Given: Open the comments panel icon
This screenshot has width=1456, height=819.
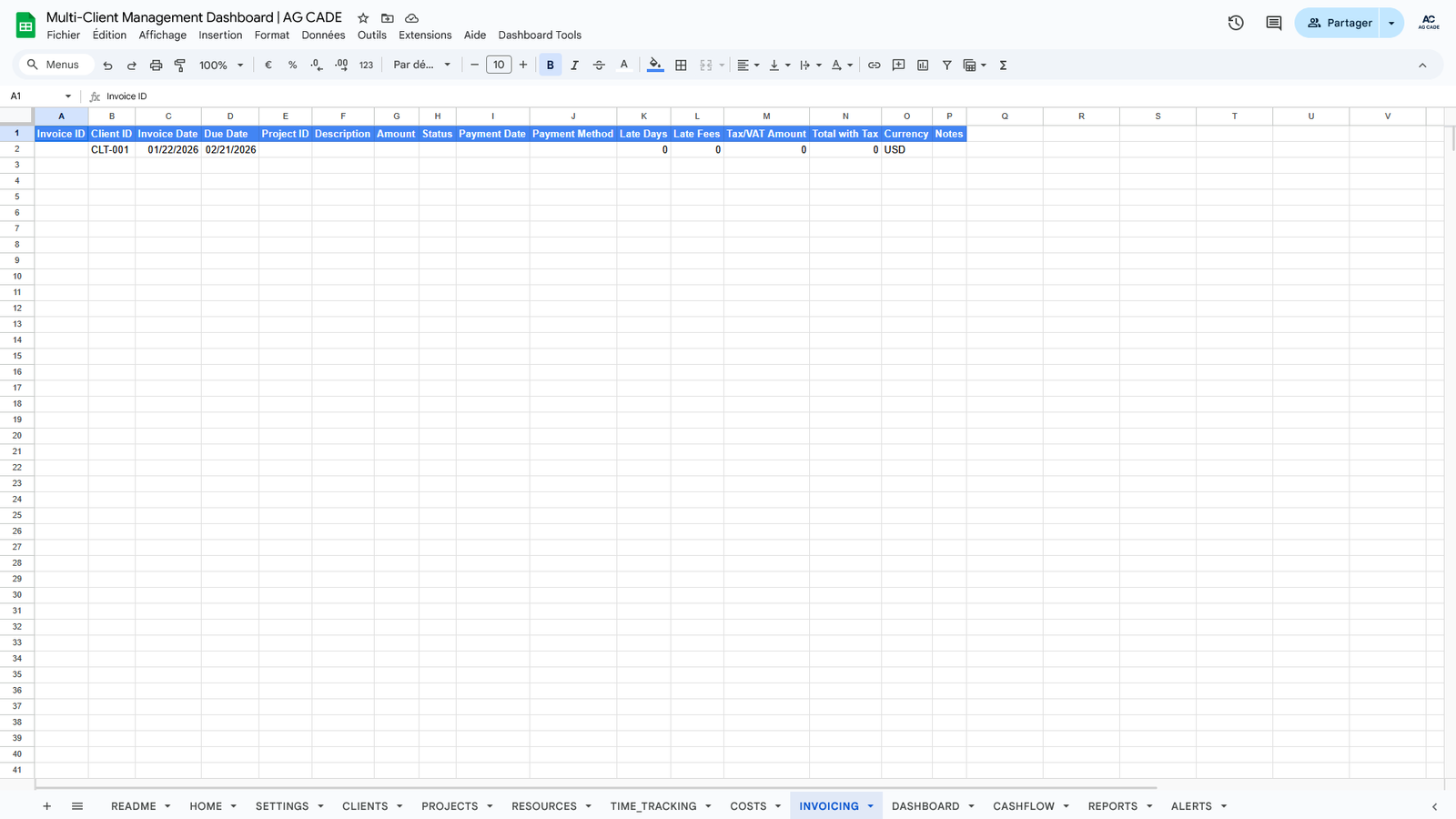Looking at the screenshot, I should point(1273,23).
